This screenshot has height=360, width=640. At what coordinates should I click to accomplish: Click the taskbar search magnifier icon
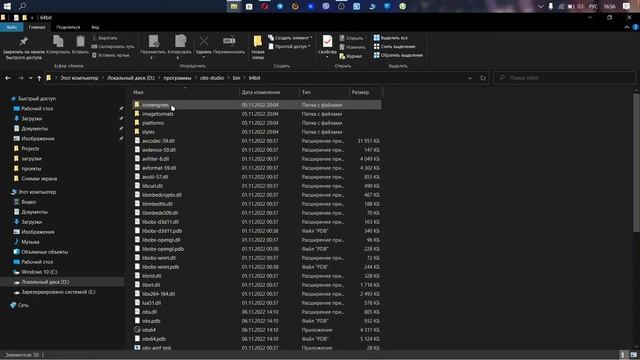click(x=22, y=6)
